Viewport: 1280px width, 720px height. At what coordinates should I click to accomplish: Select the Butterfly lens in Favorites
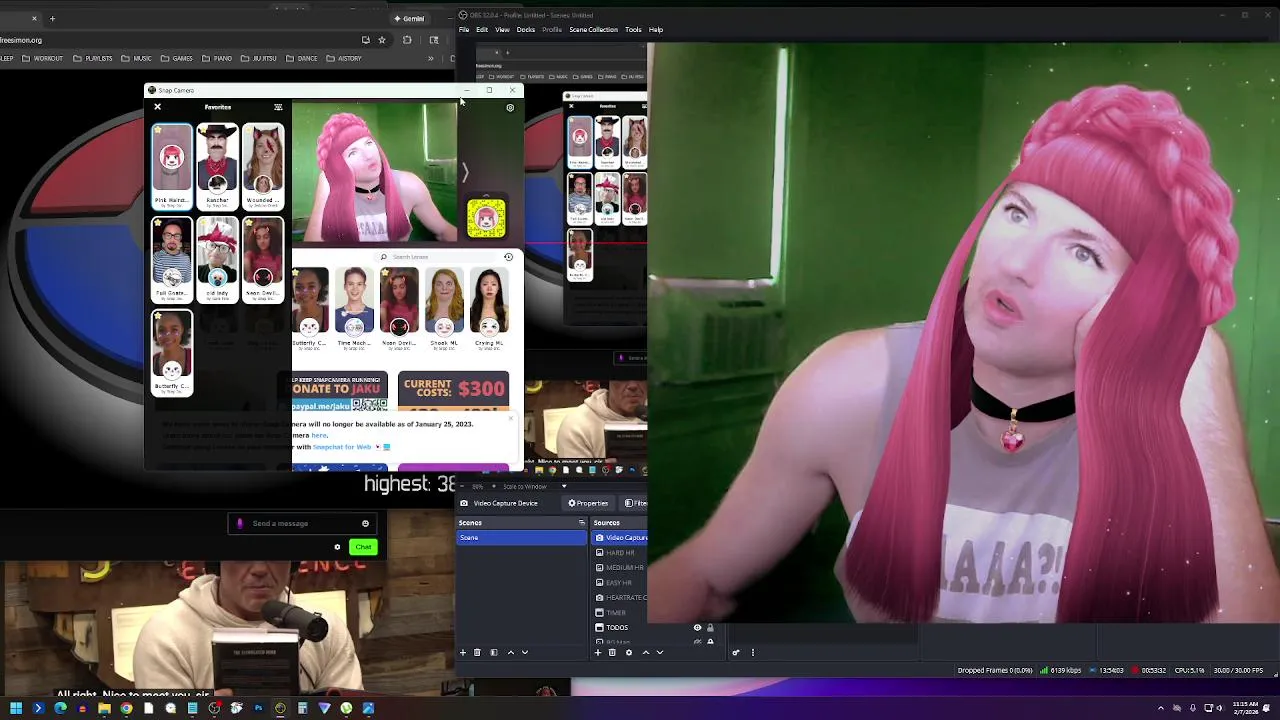pos(172,353)
